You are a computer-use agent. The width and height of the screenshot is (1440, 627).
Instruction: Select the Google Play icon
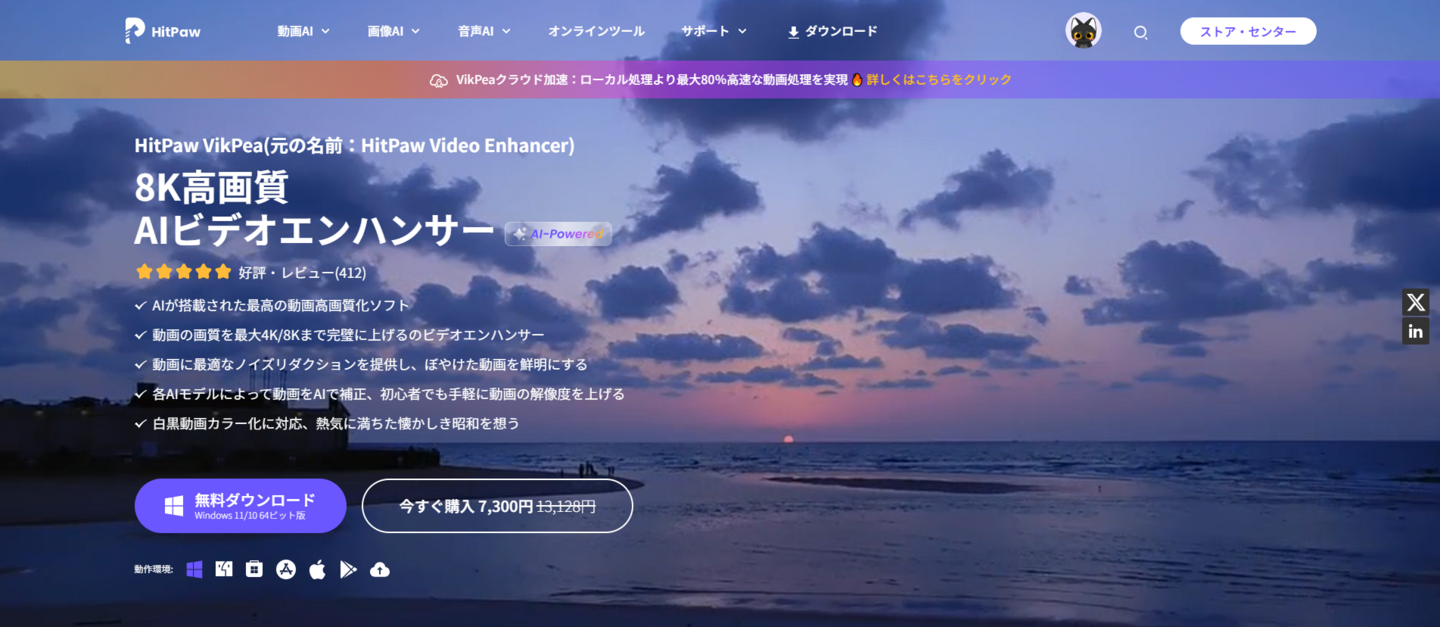click(x=348, y=569)
